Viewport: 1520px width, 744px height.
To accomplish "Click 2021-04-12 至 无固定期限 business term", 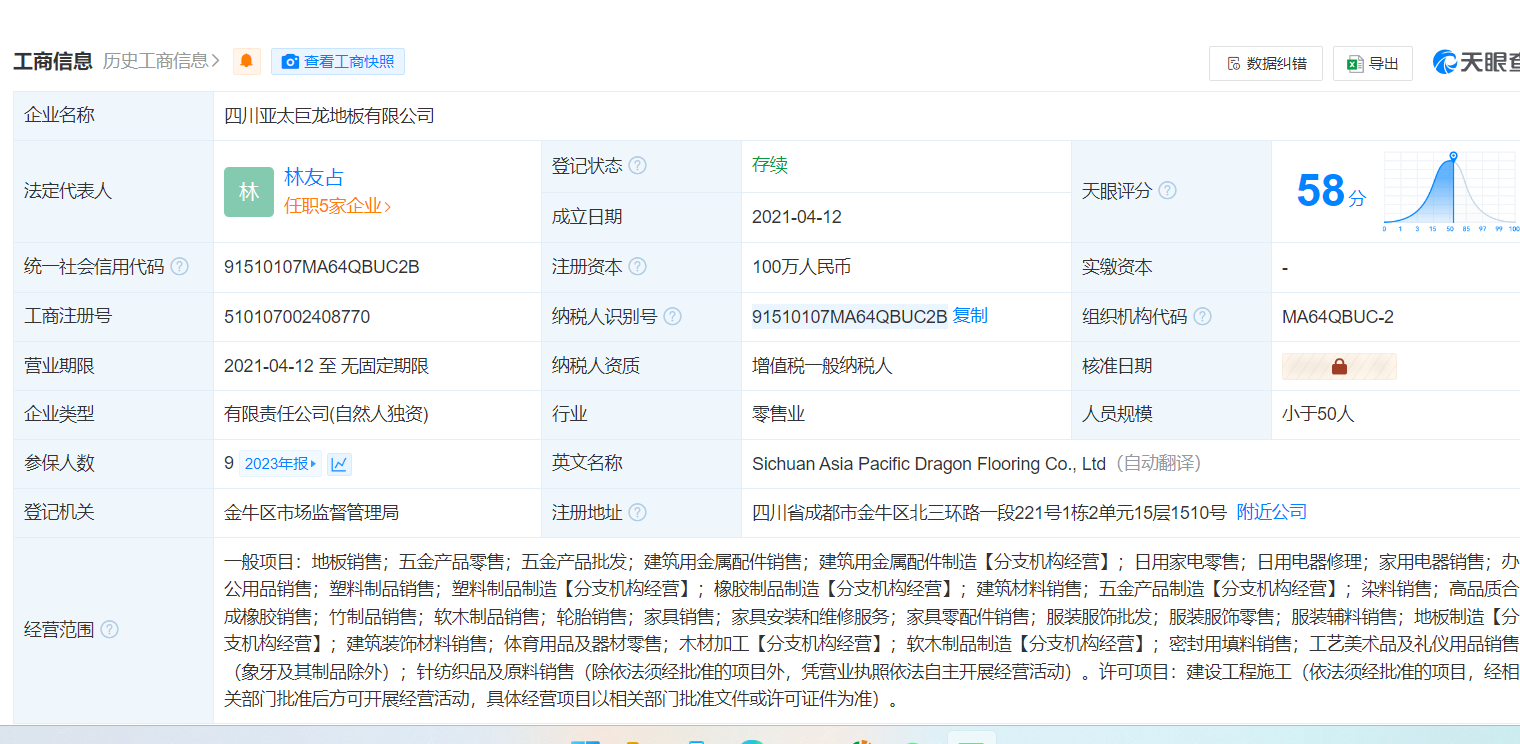I will tap(326, 366).
